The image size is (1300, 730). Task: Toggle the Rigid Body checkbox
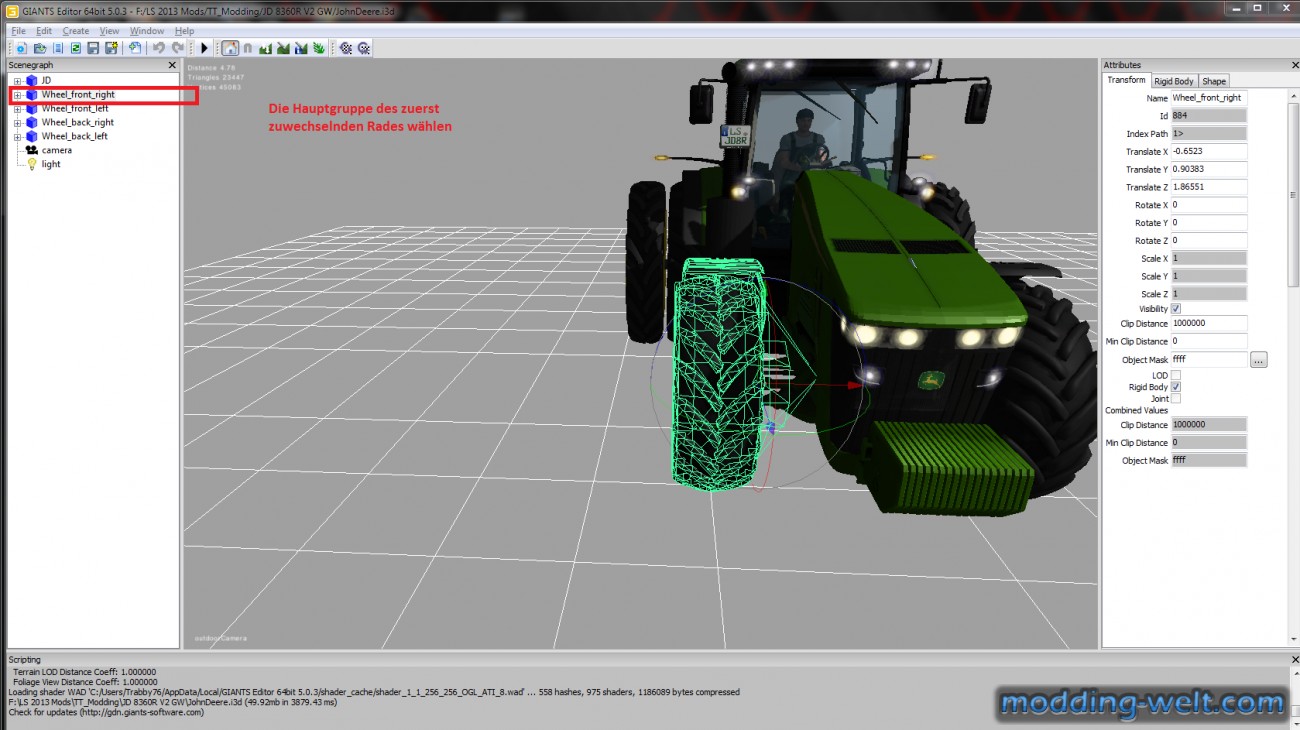click(1176, 387)
